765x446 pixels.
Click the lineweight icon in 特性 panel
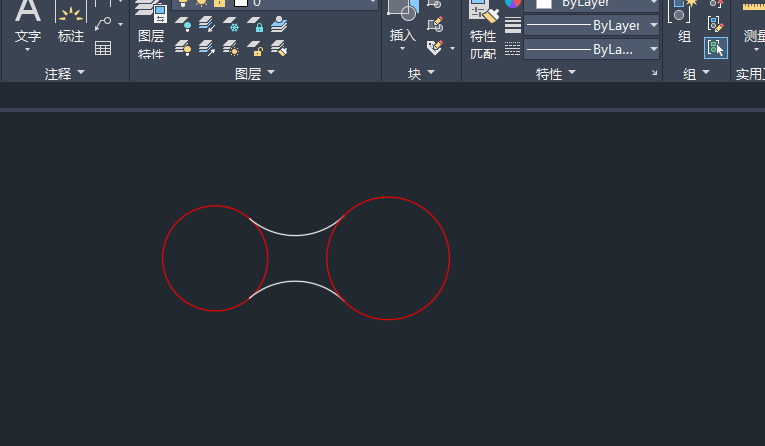513,25
